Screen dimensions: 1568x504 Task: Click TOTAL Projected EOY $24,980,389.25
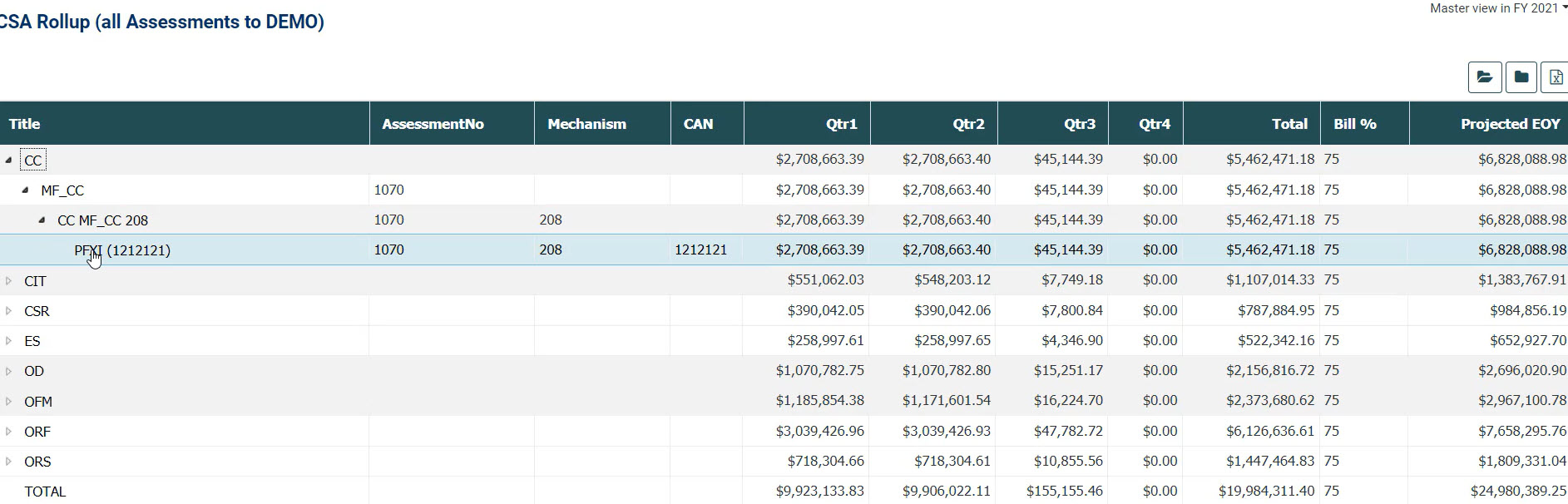1518,491
